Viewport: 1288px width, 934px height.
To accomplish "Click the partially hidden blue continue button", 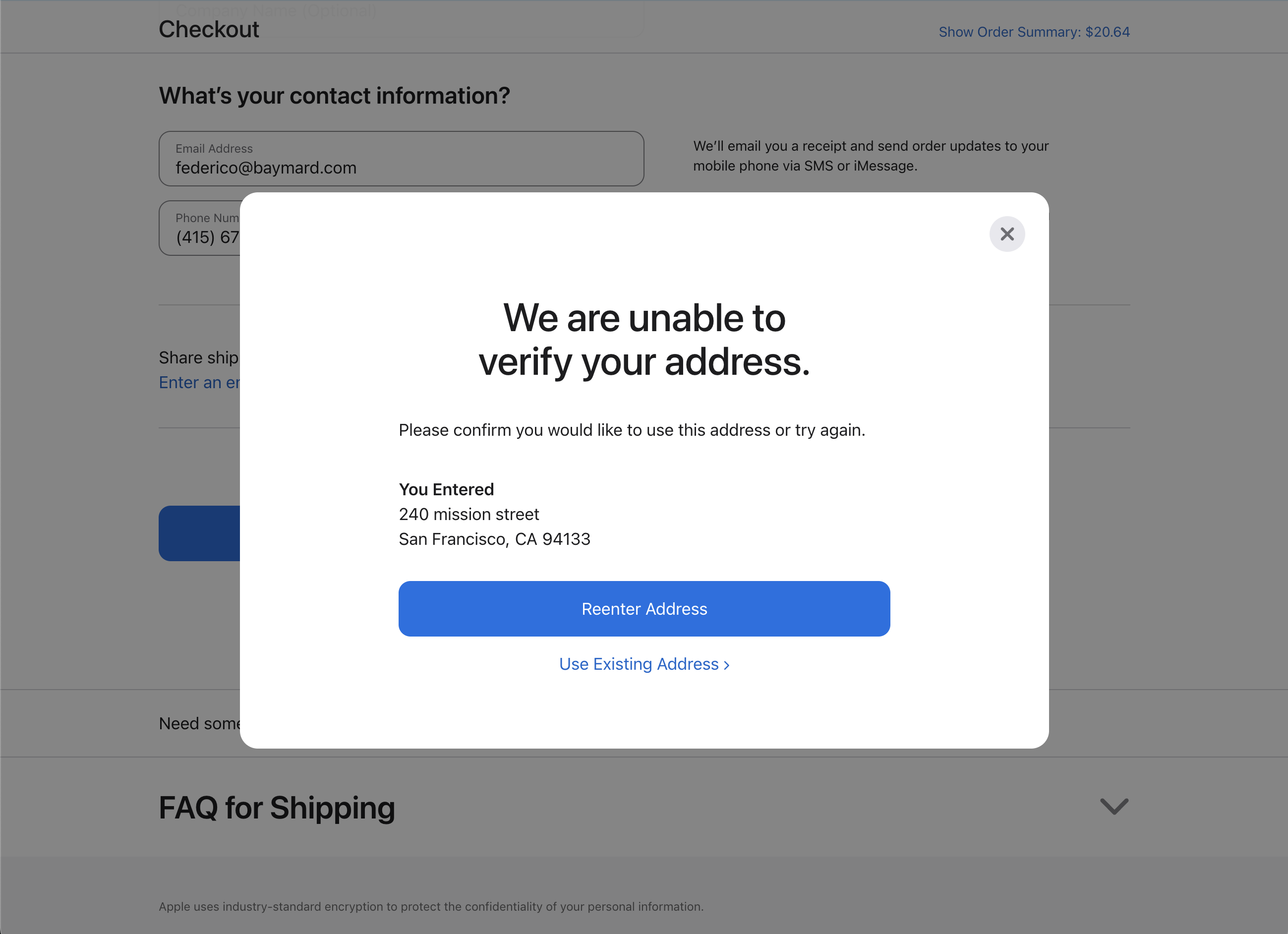I will coord(199,533).
